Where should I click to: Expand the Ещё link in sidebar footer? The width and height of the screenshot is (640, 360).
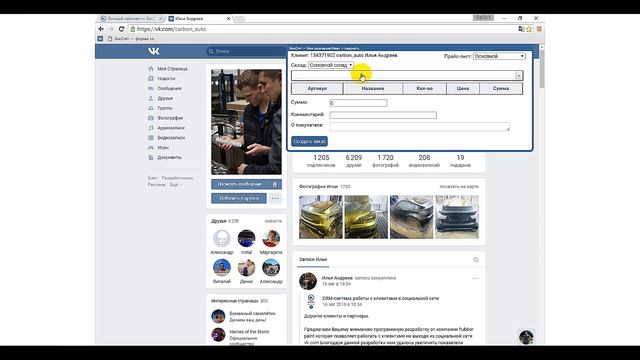tap(175, 184)
